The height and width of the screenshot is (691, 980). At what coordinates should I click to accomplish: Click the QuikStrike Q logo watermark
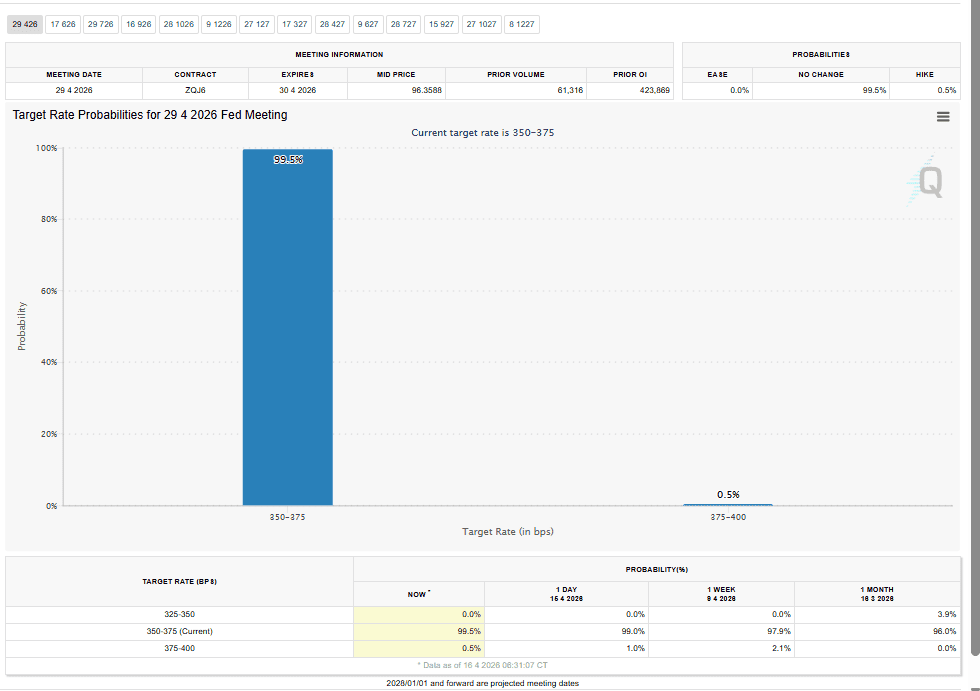[x=925, y=181]
